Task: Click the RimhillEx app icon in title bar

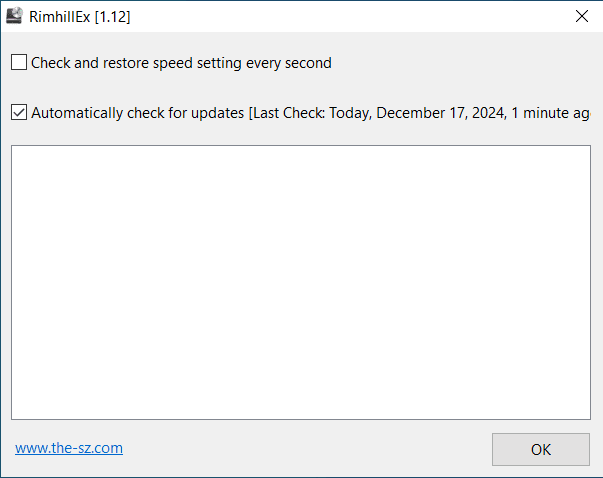Action: click(x=15, y=16)
